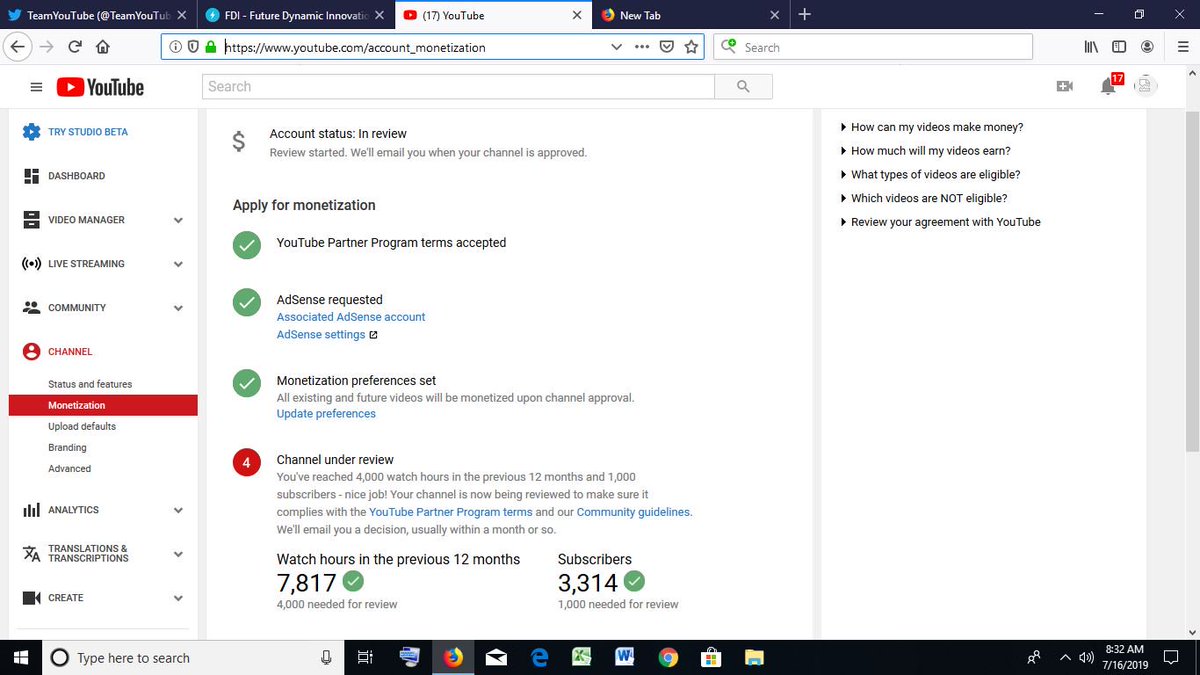Expand the Analytics section

(x=178, y=510)
